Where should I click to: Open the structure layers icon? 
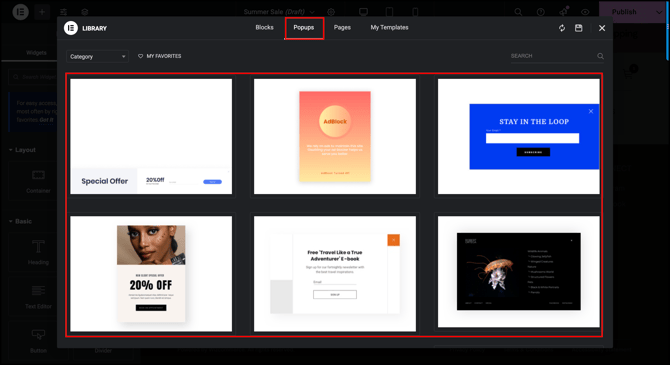[85, 12]
